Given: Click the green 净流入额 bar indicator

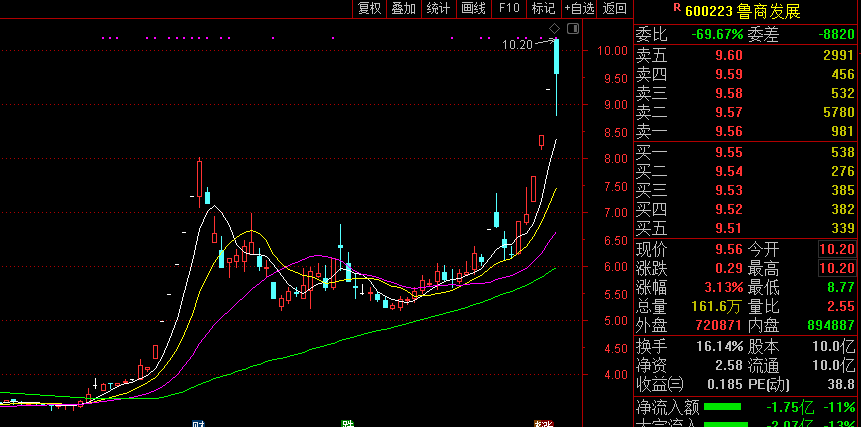Looking at the screenshot, I should click(723, 407).
